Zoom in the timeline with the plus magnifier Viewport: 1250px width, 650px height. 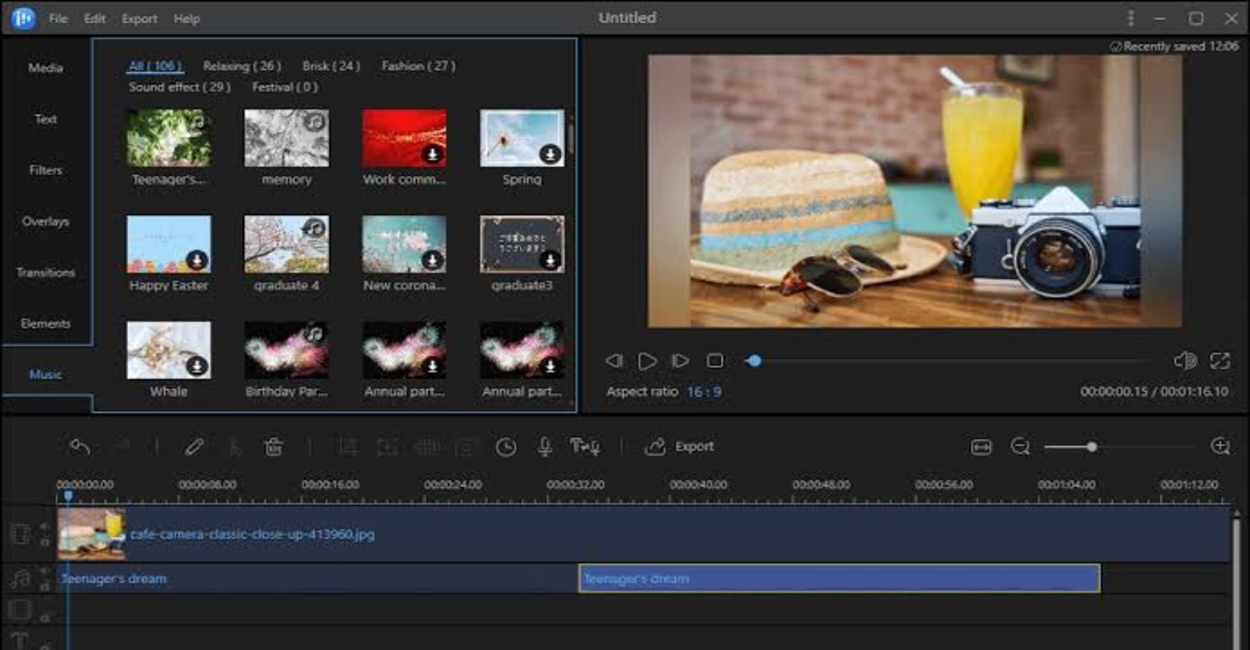tap(1220, 447)
